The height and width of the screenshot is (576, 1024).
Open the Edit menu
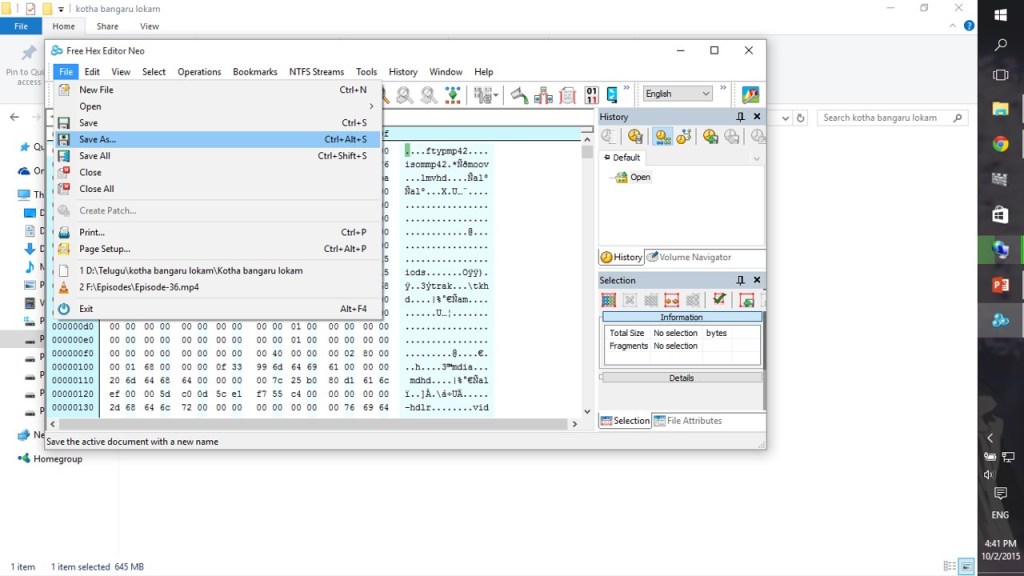click(x=92, y=72)
